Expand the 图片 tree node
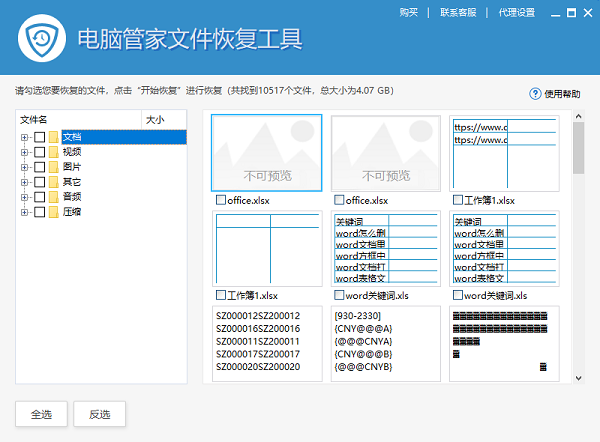600x442 pixels. click(x=24, y=167)
